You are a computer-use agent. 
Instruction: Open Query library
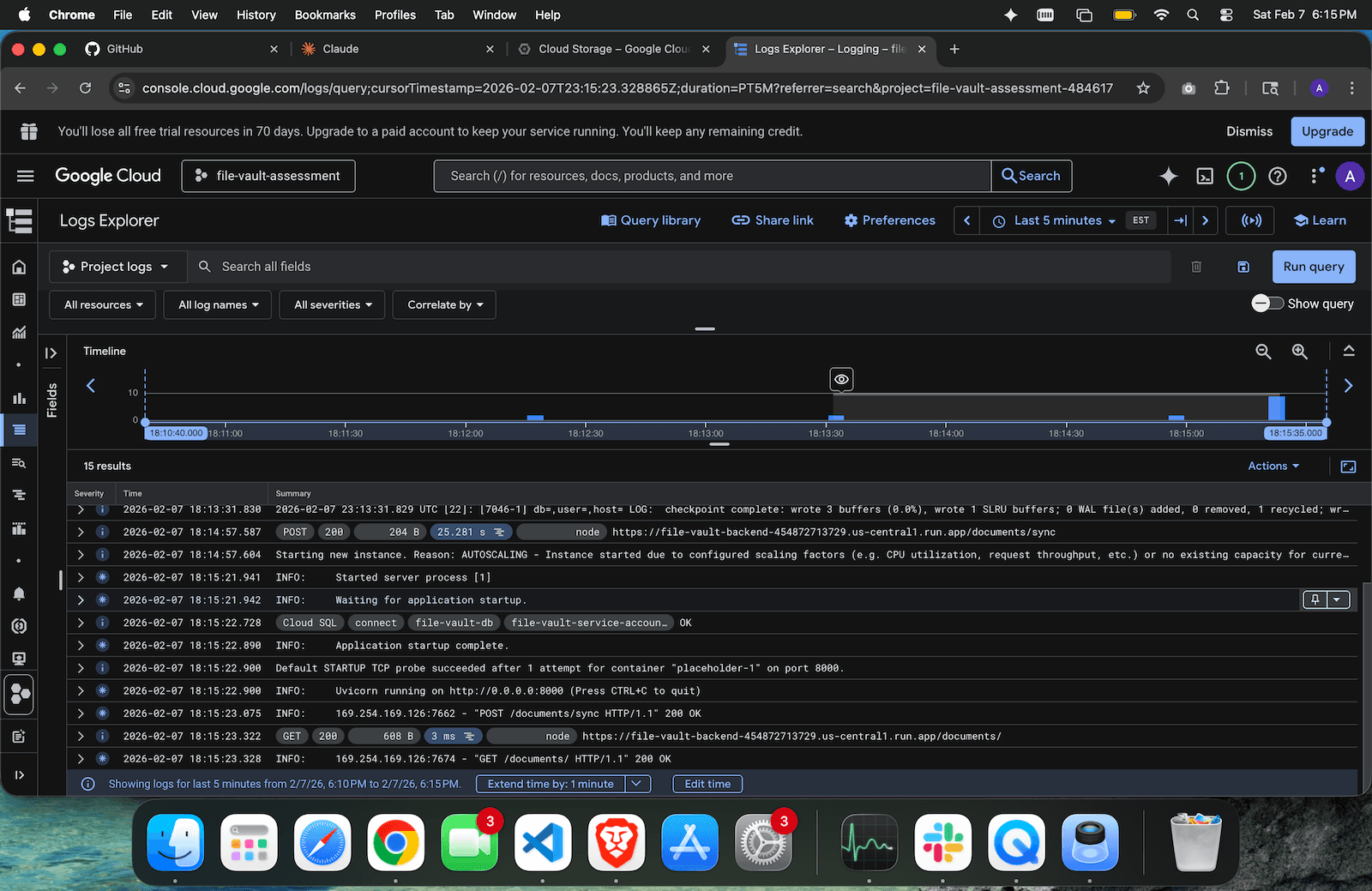(x=650, y=220)
